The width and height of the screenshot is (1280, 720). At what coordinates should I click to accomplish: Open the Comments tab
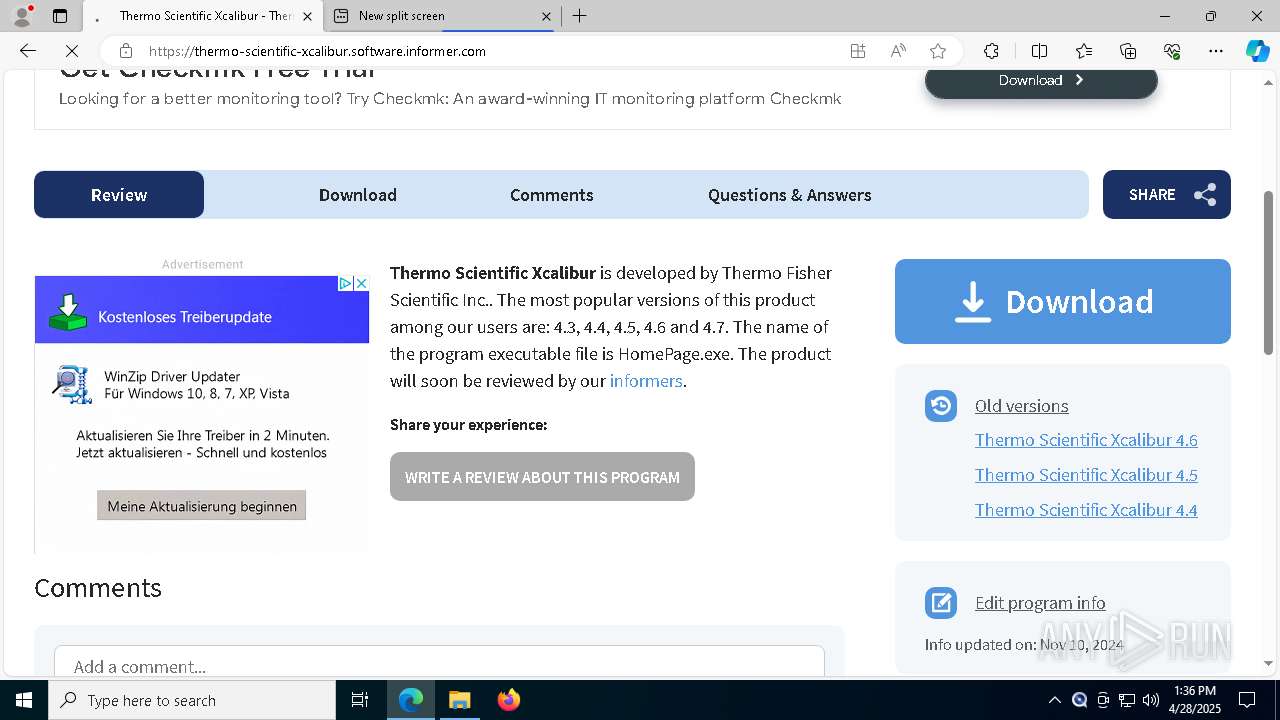[x=552, y=195]
